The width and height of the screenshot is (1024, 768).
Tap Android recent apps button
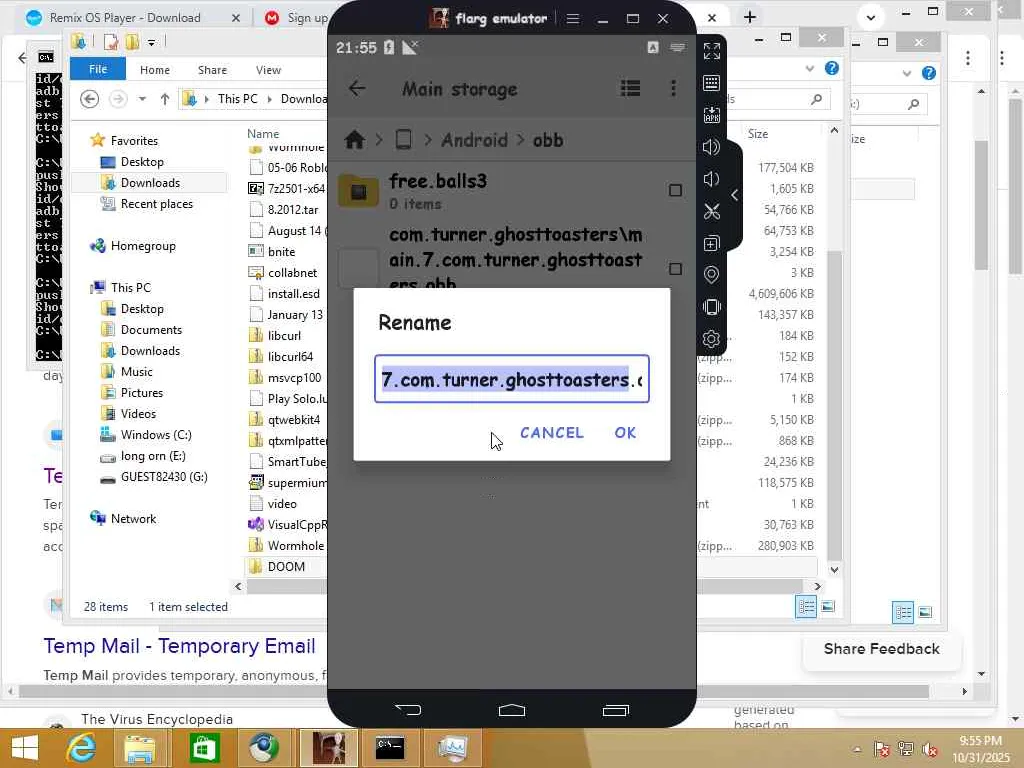point(615,710)
